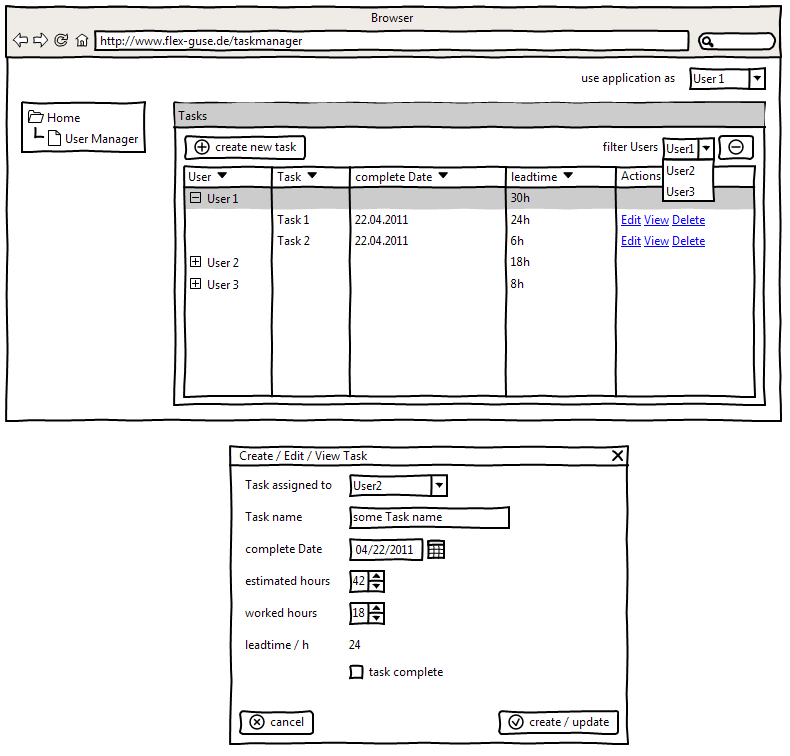790x756 pixels.
Task: Click the round minus button beside filter Users
Action: 736,147
